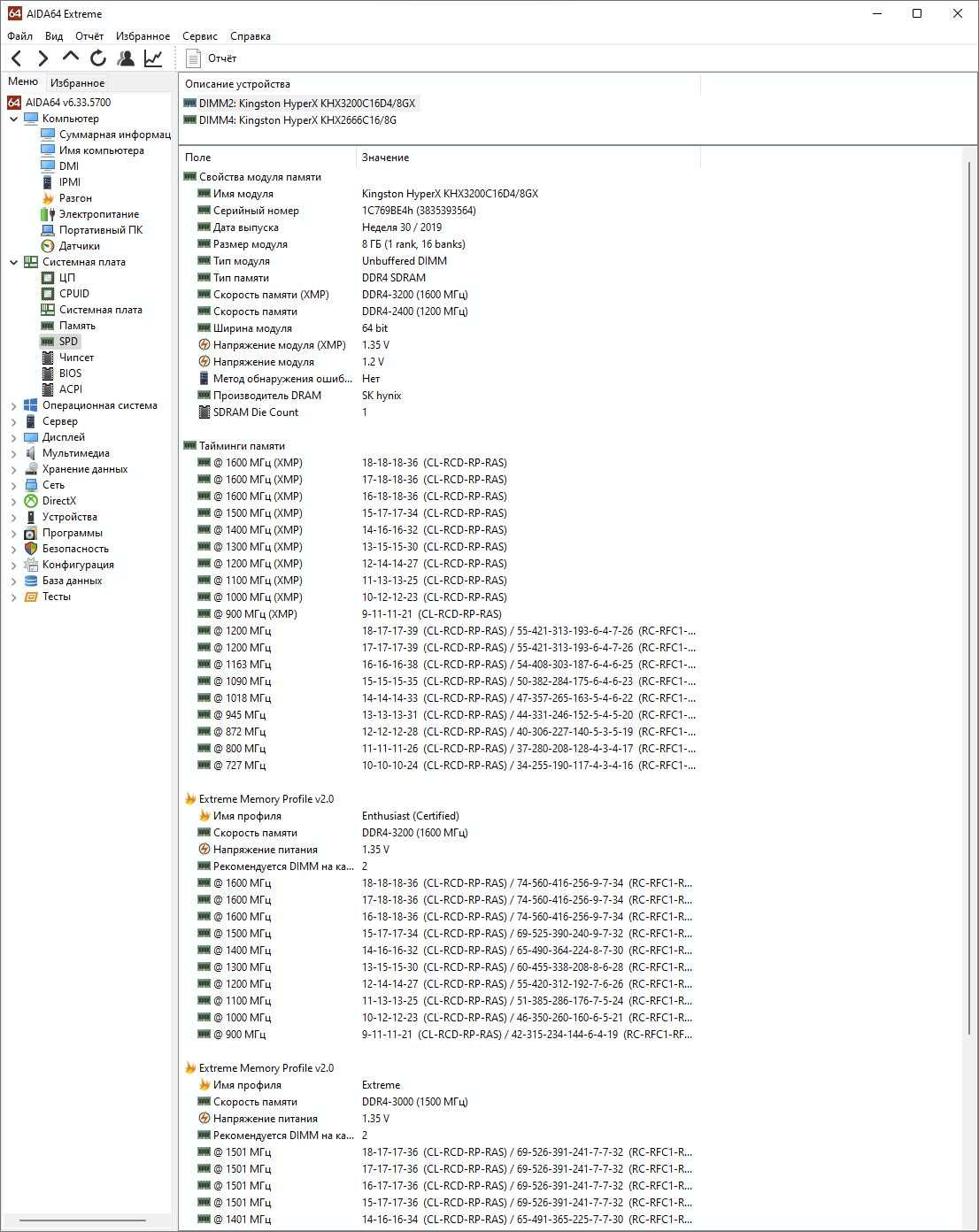This screenshot has height=1232, width=979.
Task: Select the Имя профиля Enthusiast (Certified) row
Action: pos(439,816)
